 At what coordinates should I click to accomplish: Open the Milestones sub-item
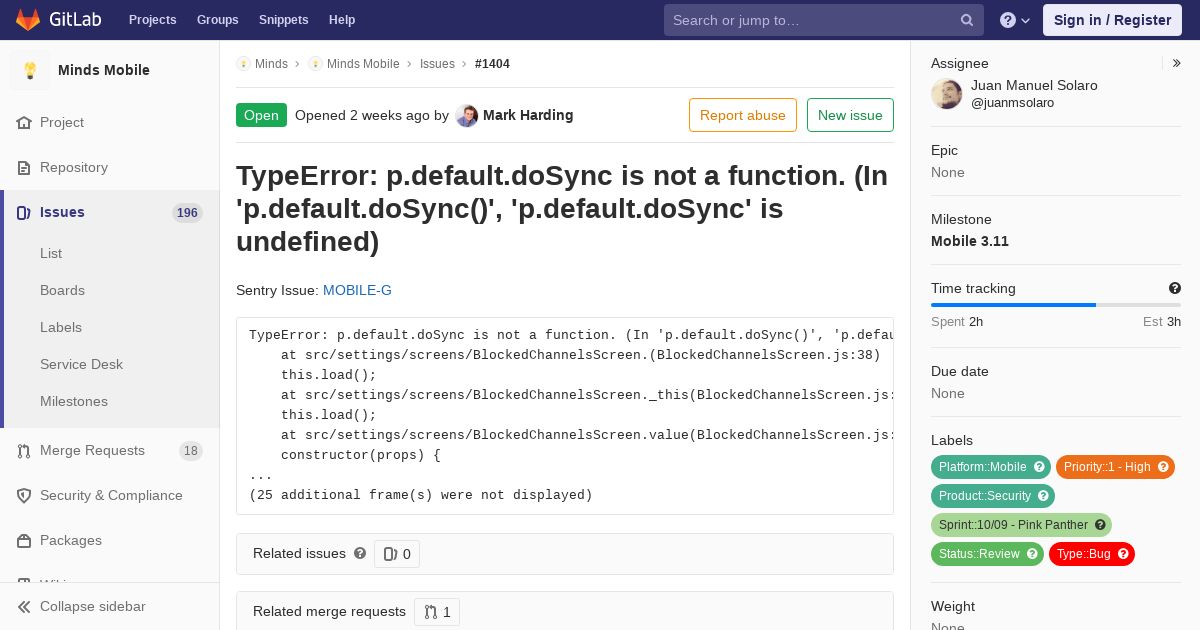[74, 401]
